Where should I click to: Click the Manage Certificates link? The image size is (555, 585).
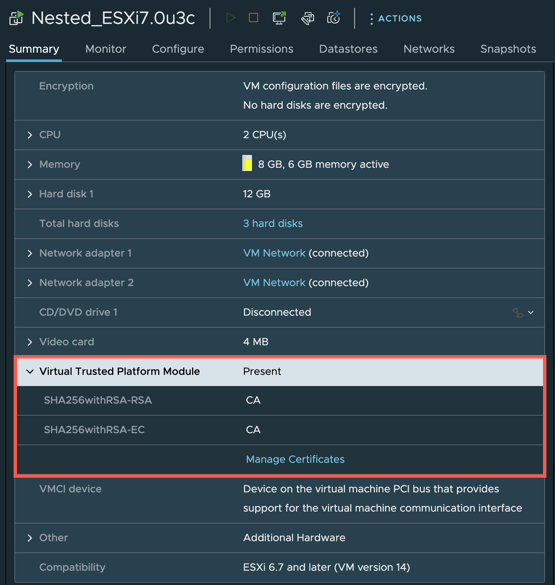click(x=295, y=459)
